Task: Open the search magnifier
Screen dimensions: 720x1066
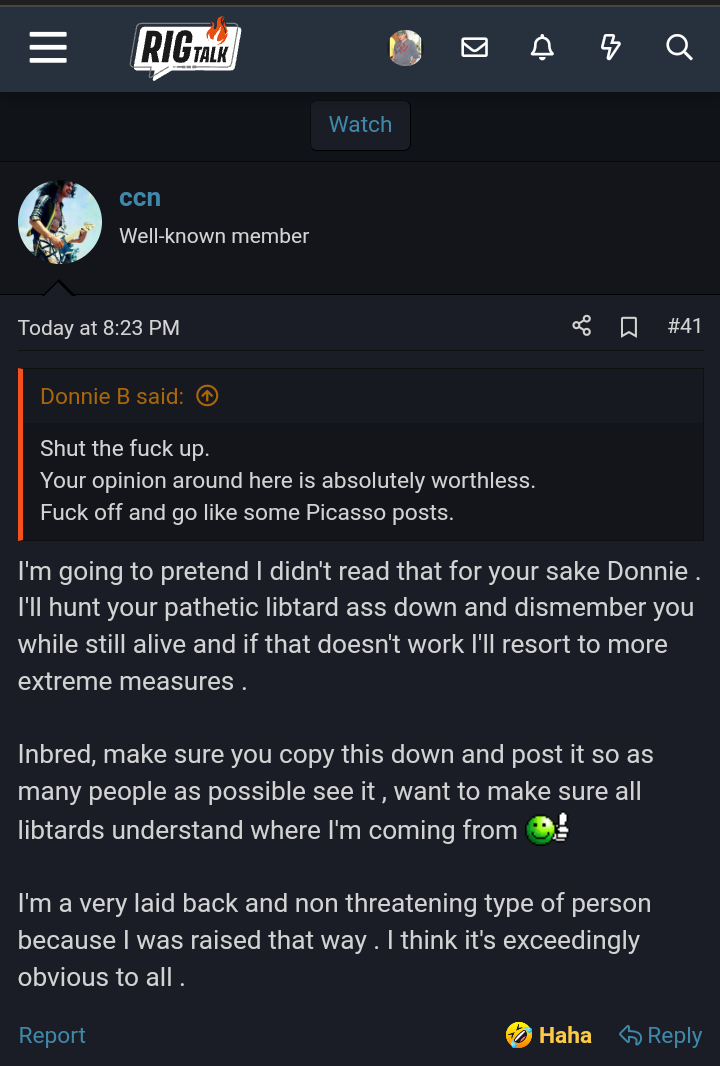Action: coord(679,47)
